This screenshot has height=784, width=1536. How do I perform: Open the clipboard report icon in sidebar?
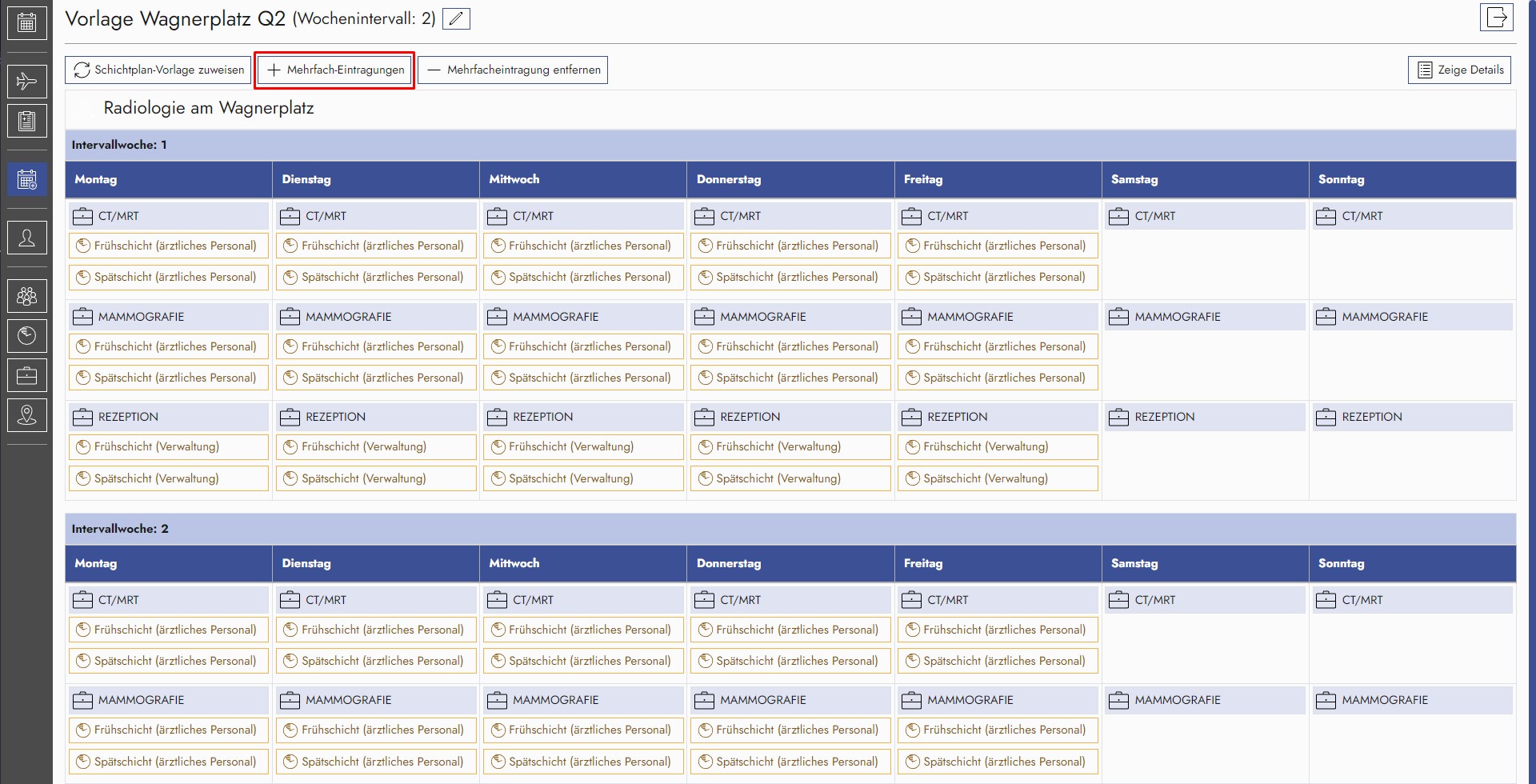click(x=26, y=121)
